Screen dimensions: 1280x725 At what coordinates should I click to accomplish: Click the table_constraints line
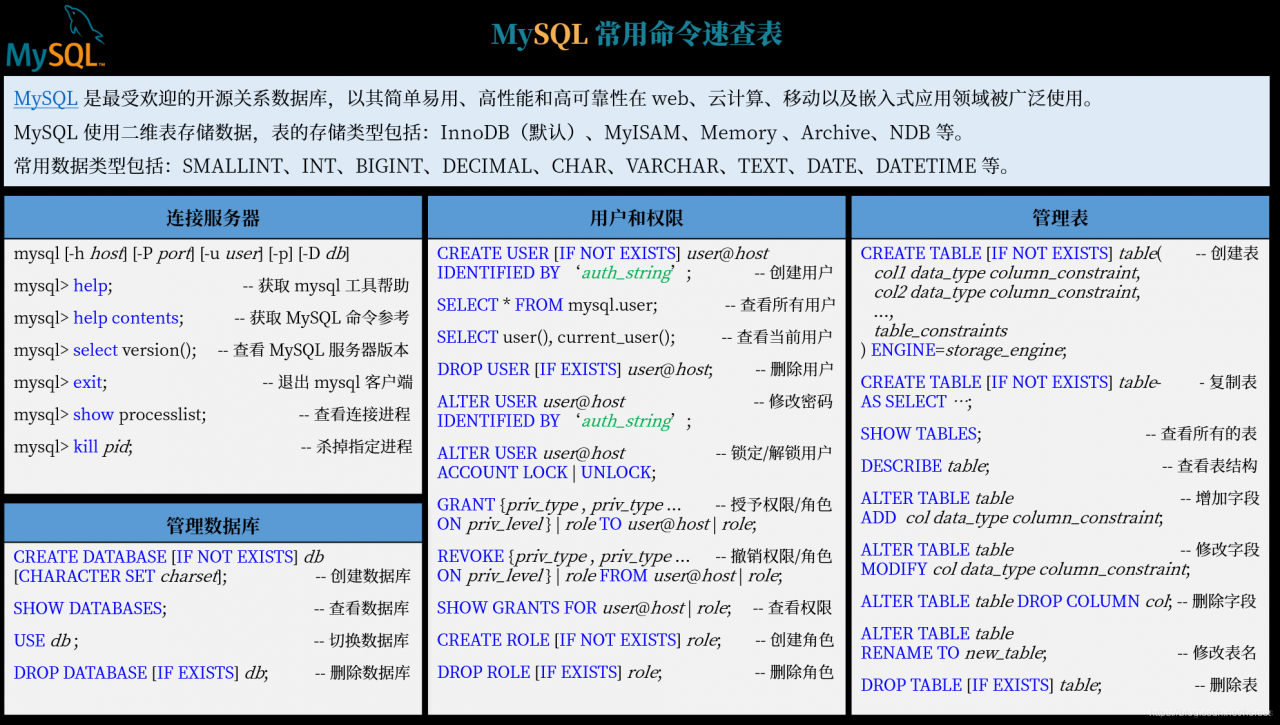click(x=941, y=331)
